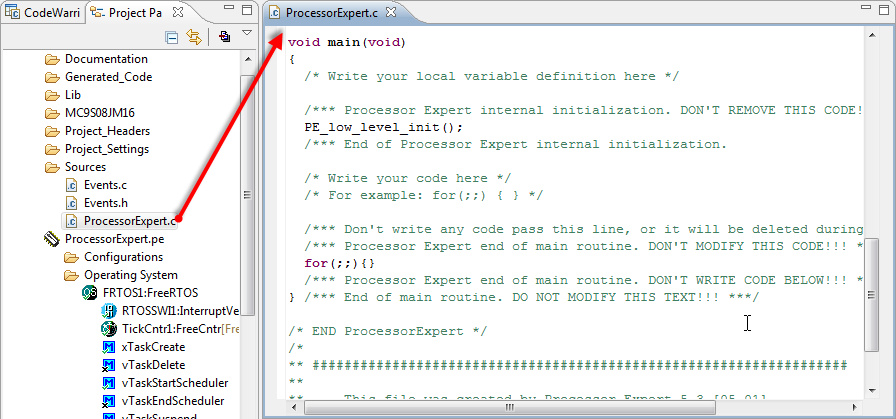Click the editor horizontal scrollbar thumb
The height and width of the screenshot is (419, 896).
[508, 408]
